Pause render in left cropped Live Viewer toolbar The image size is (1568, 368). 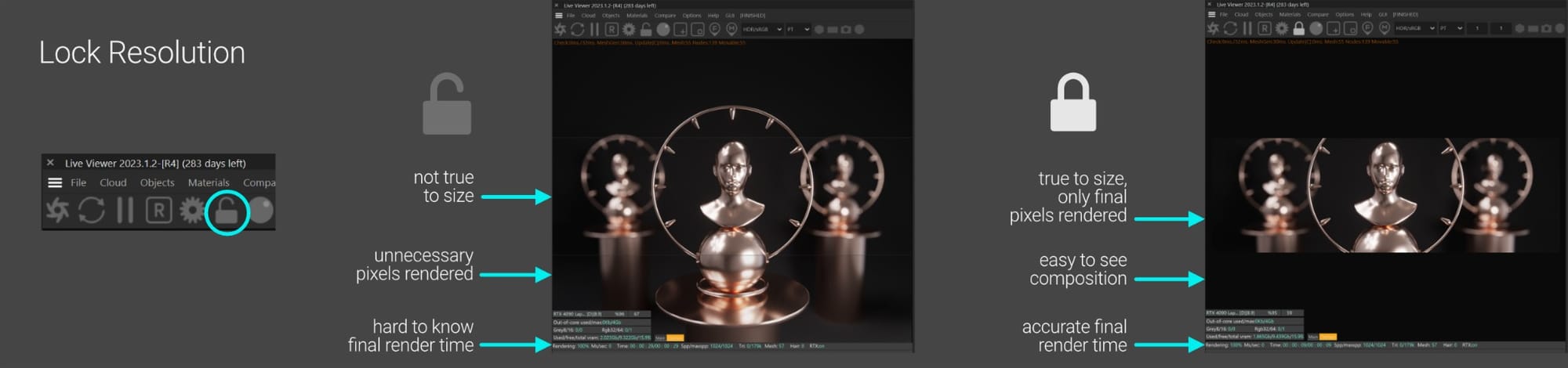click(125, 210)
